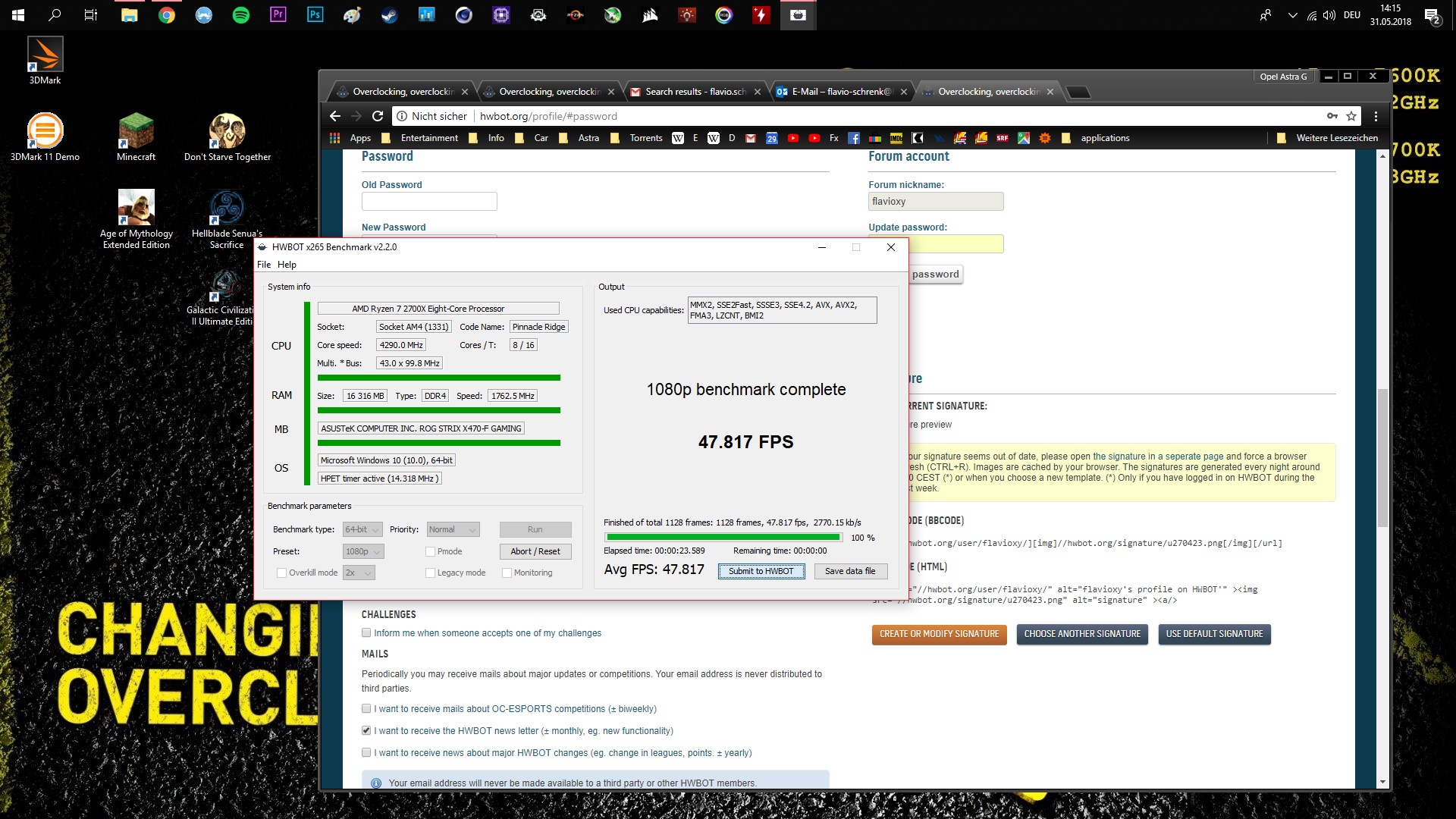Switch to Google Chrome on the taskbar

point(167,14)
